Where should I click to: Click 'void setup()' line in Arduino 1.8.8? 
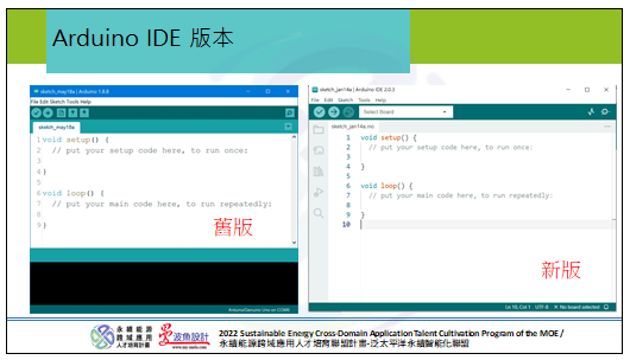76,140
